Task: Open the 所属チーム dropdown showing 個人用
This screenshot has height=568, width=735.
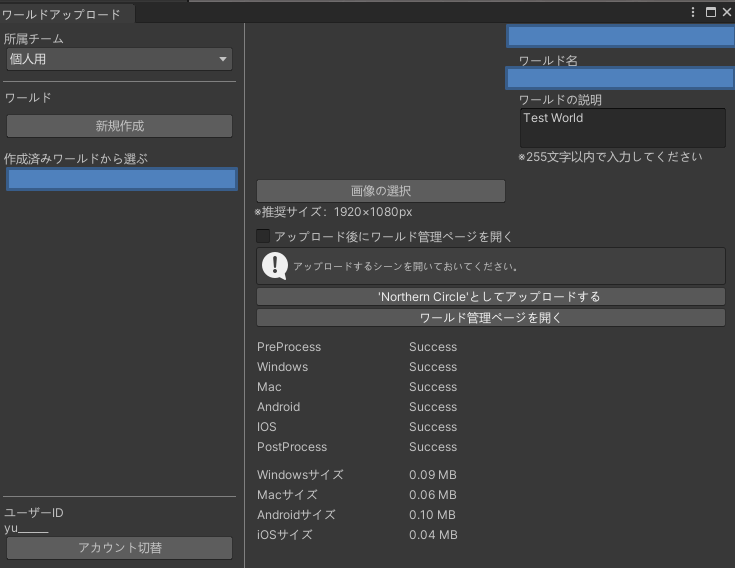Action: tap(118, 59)
